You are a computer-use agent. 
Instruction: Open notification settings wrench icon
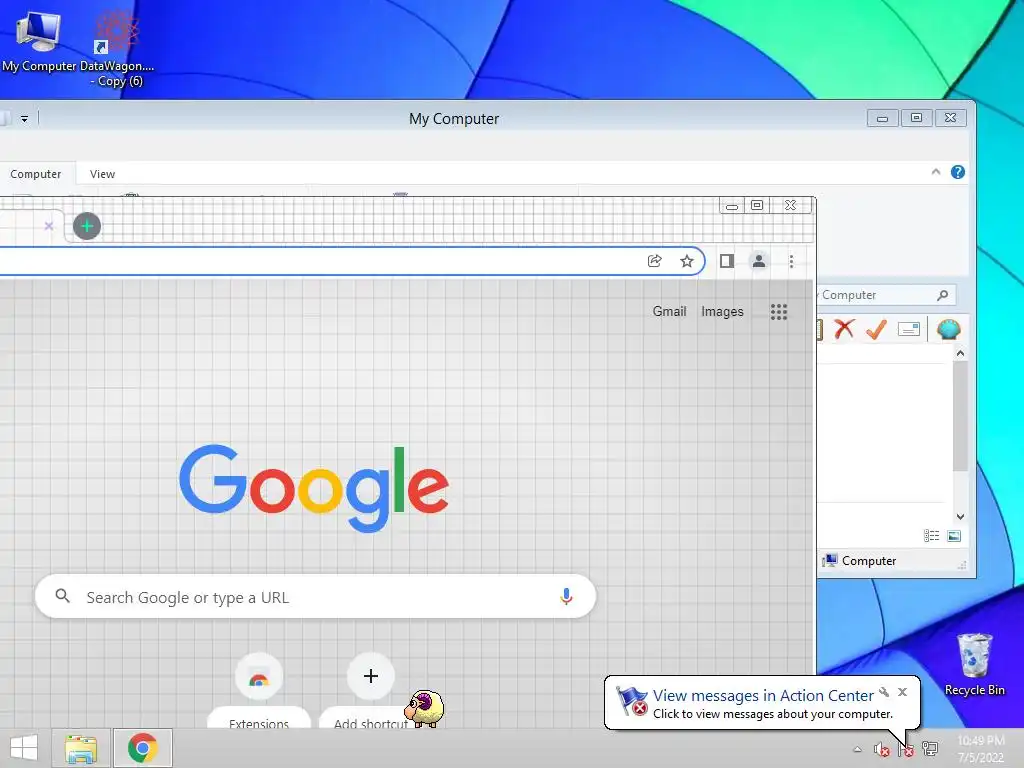[x=884, y=692]
